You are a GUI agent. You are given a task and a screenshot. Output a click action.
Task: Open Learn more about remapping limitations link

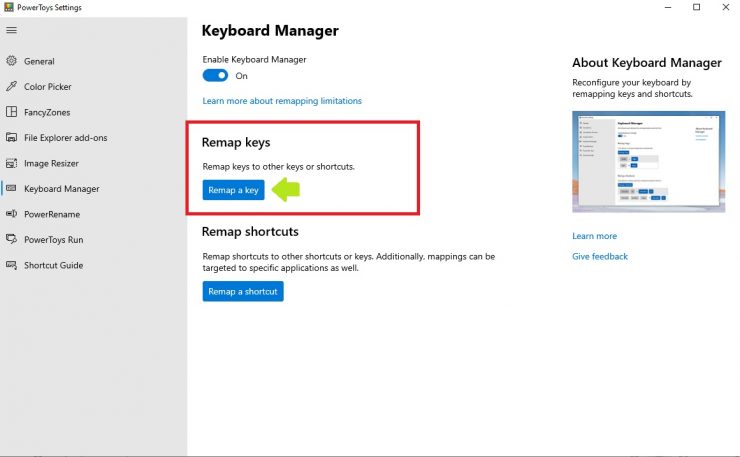tap(282, 101)
